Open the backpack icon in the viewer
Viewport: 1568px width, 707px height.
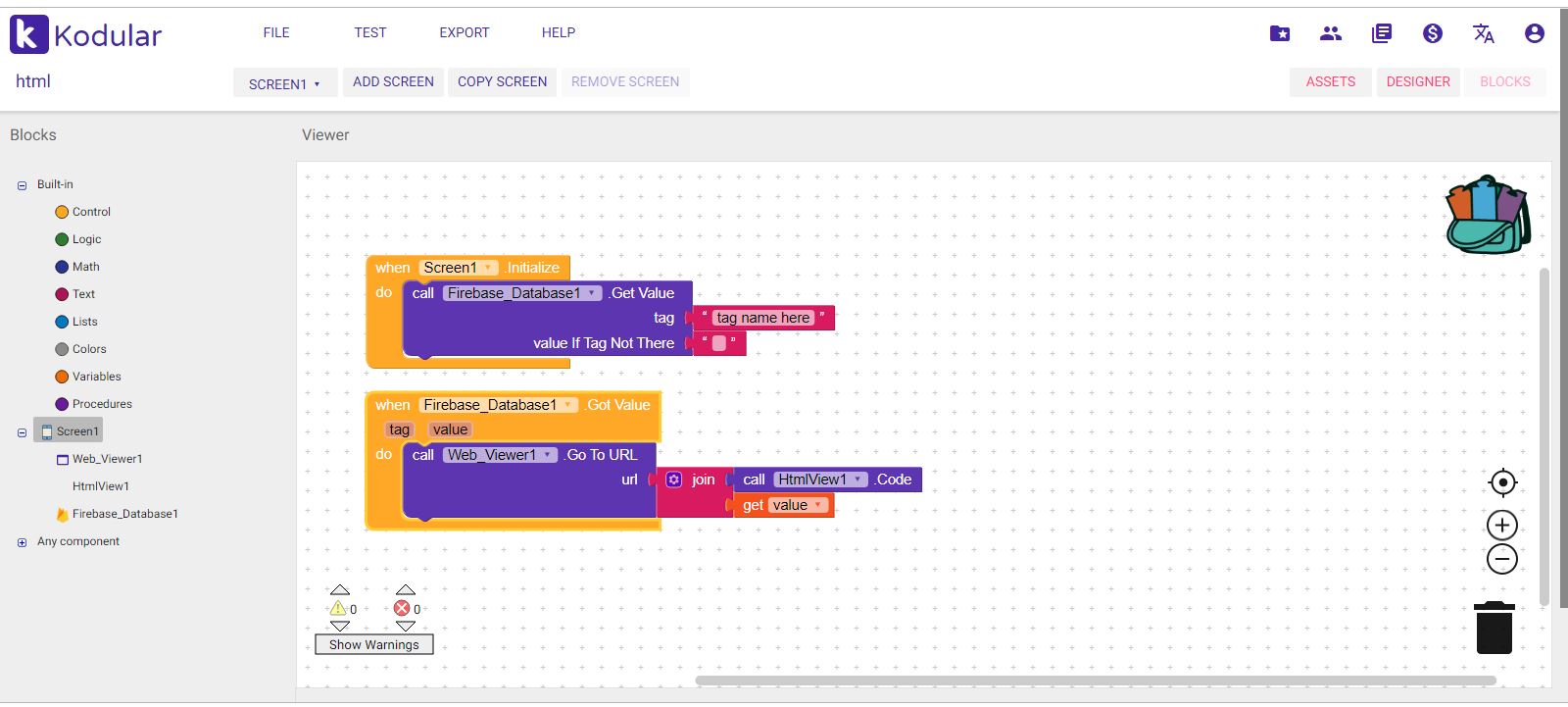tap(1488, 215)
